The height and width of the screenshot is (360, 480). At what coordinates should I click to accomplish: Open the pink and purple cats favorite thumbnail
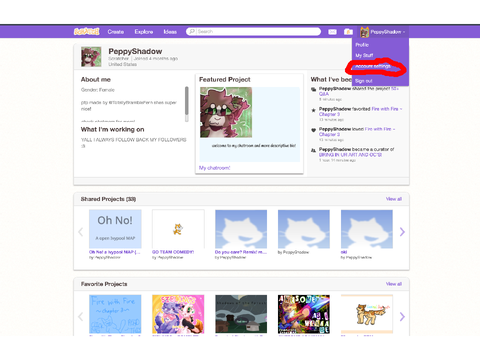178,314
